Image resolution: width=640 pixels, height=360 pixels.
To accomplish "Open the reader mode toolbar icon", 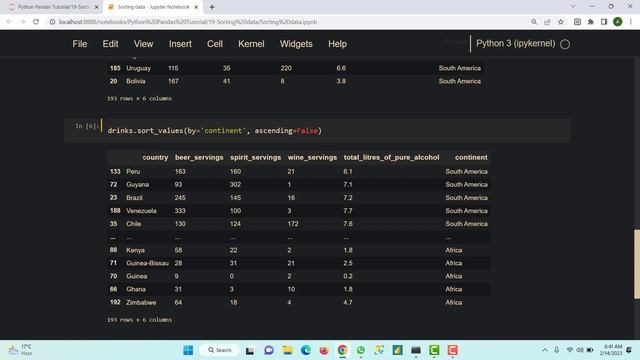I will (577, 22).
